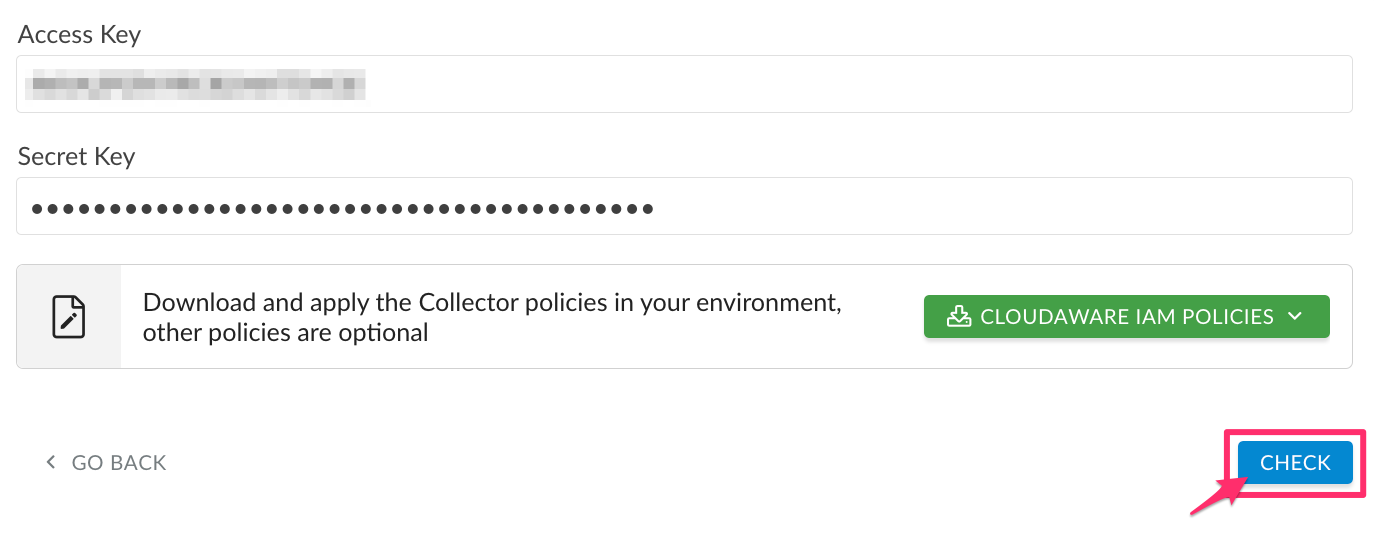This screenshot has height=556, width=1374.
Task: Click the Collector policies description text
Action: coord(492,303)
